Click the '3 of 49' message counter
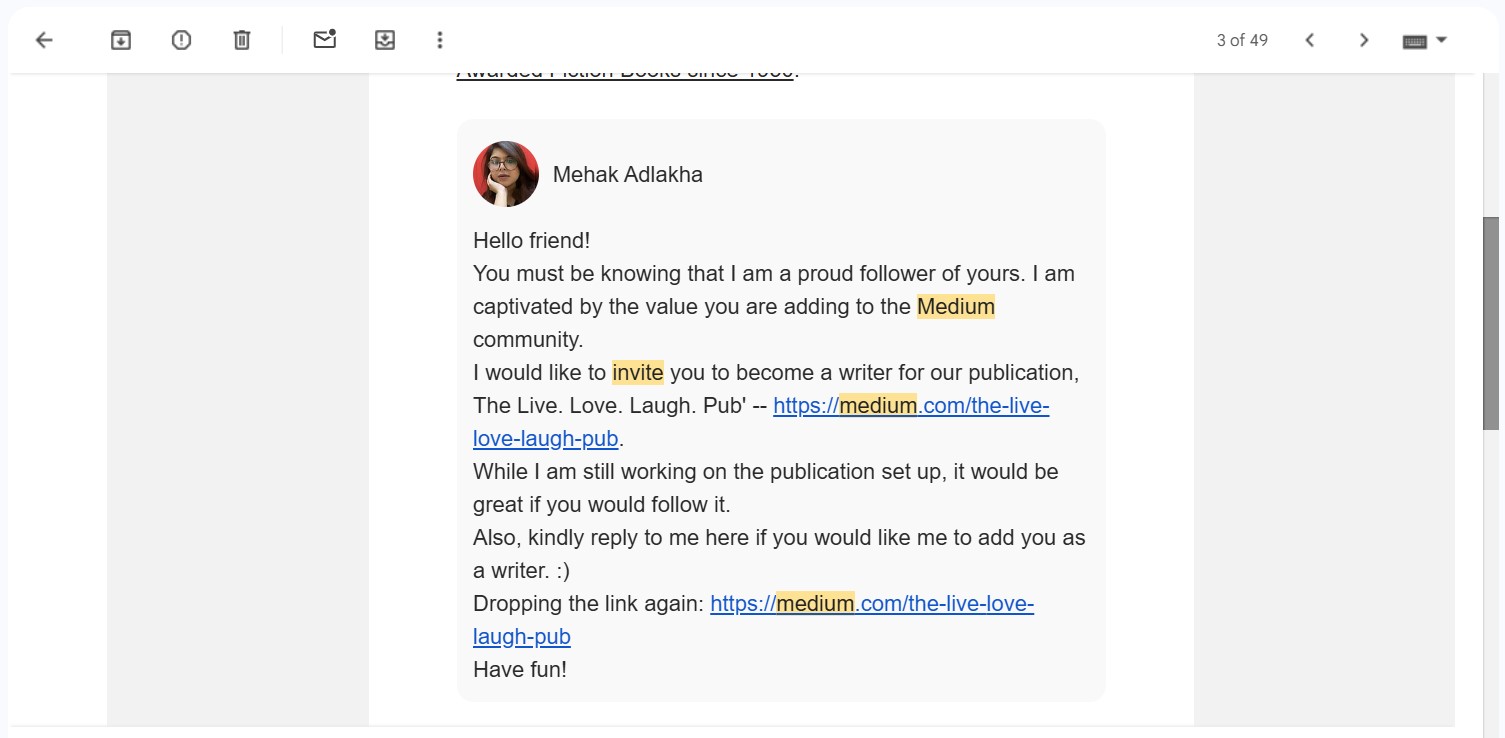 [x=1242, y=40]
